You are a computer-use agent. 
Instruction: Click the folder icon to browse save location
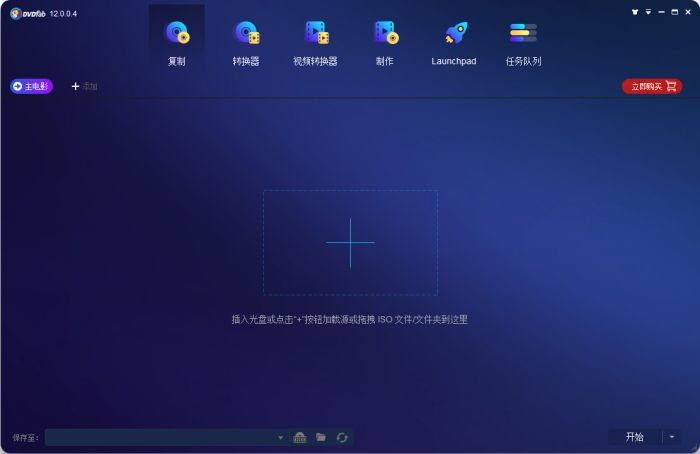click(x=321, y=437)
